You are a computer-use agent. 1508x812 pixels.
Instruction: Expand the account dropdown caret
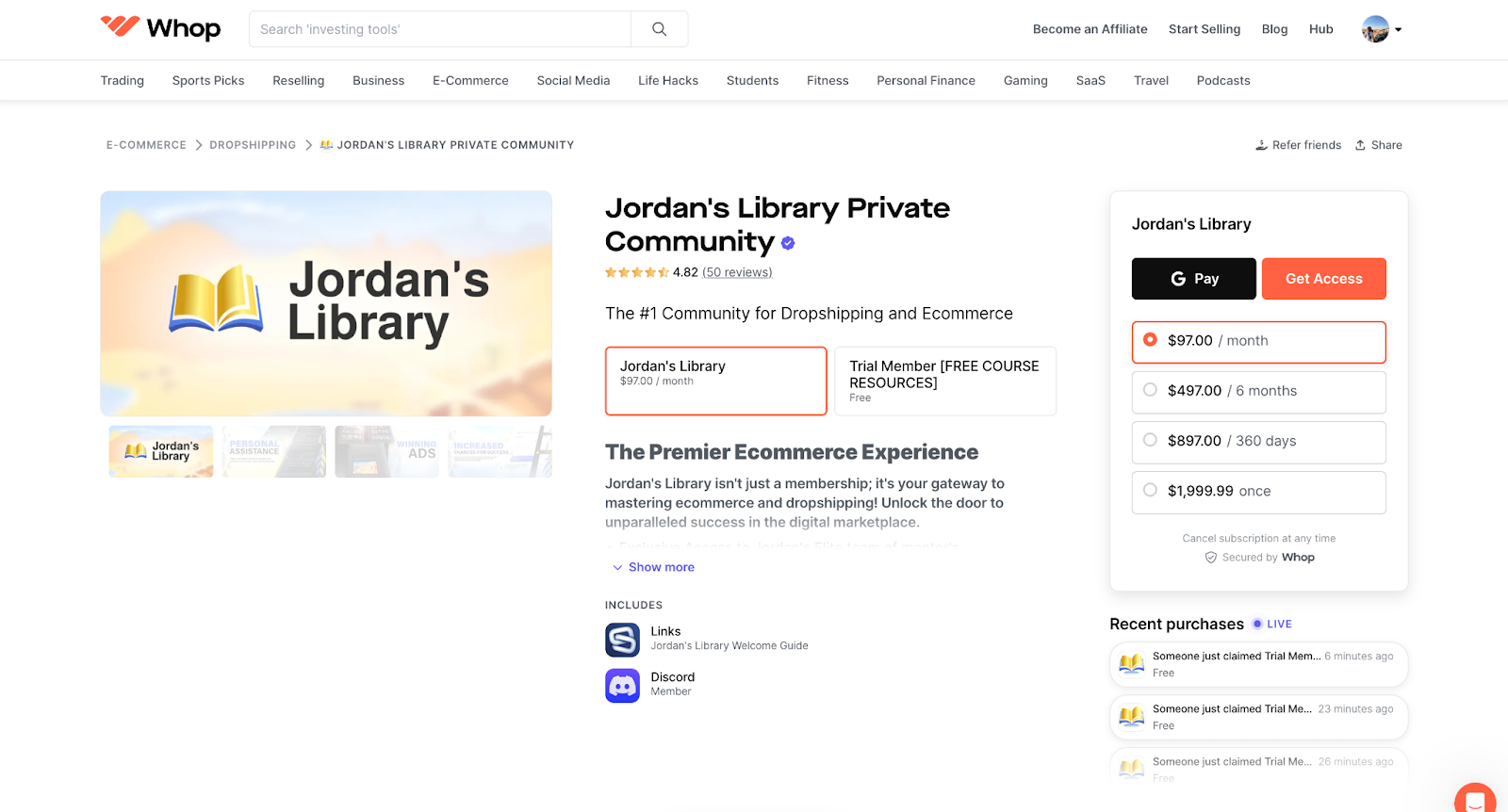(x=1399, y=29)
